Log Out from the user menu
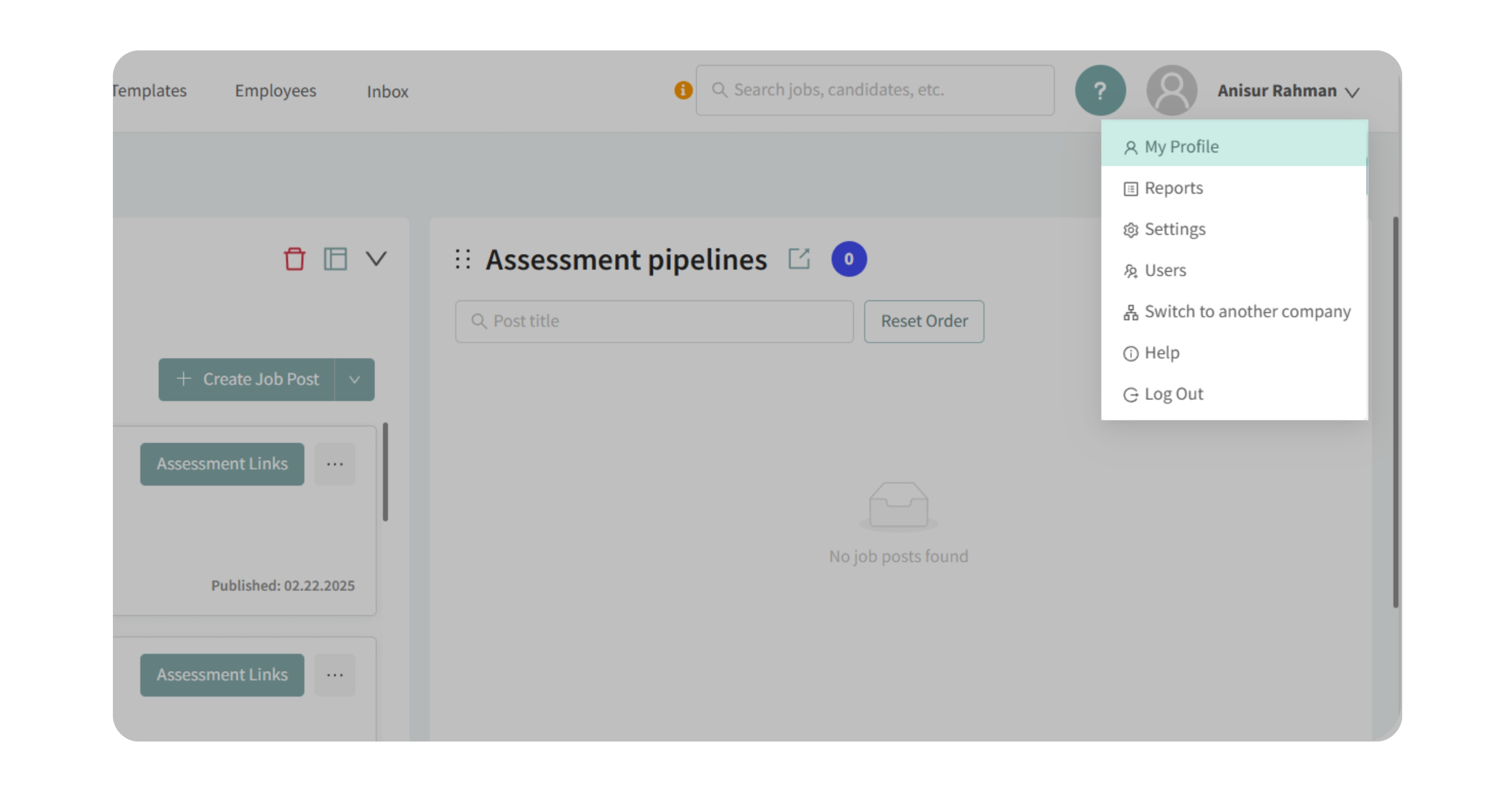Image resolution: width=1512 pixels, height=811 pixels. (x=1234, y=394)
